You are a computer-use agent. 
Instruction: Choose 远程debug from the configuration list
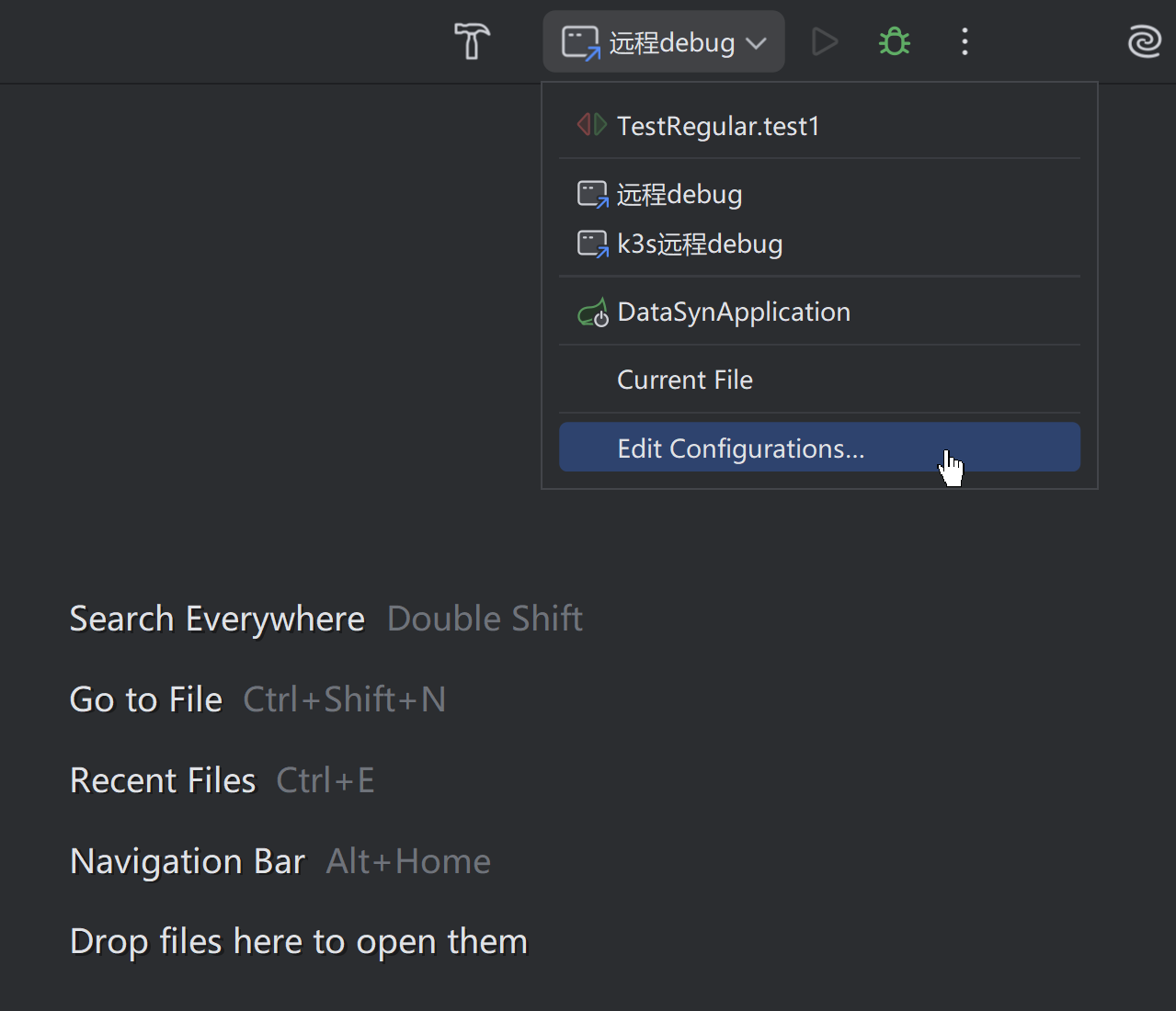point(679,195)
